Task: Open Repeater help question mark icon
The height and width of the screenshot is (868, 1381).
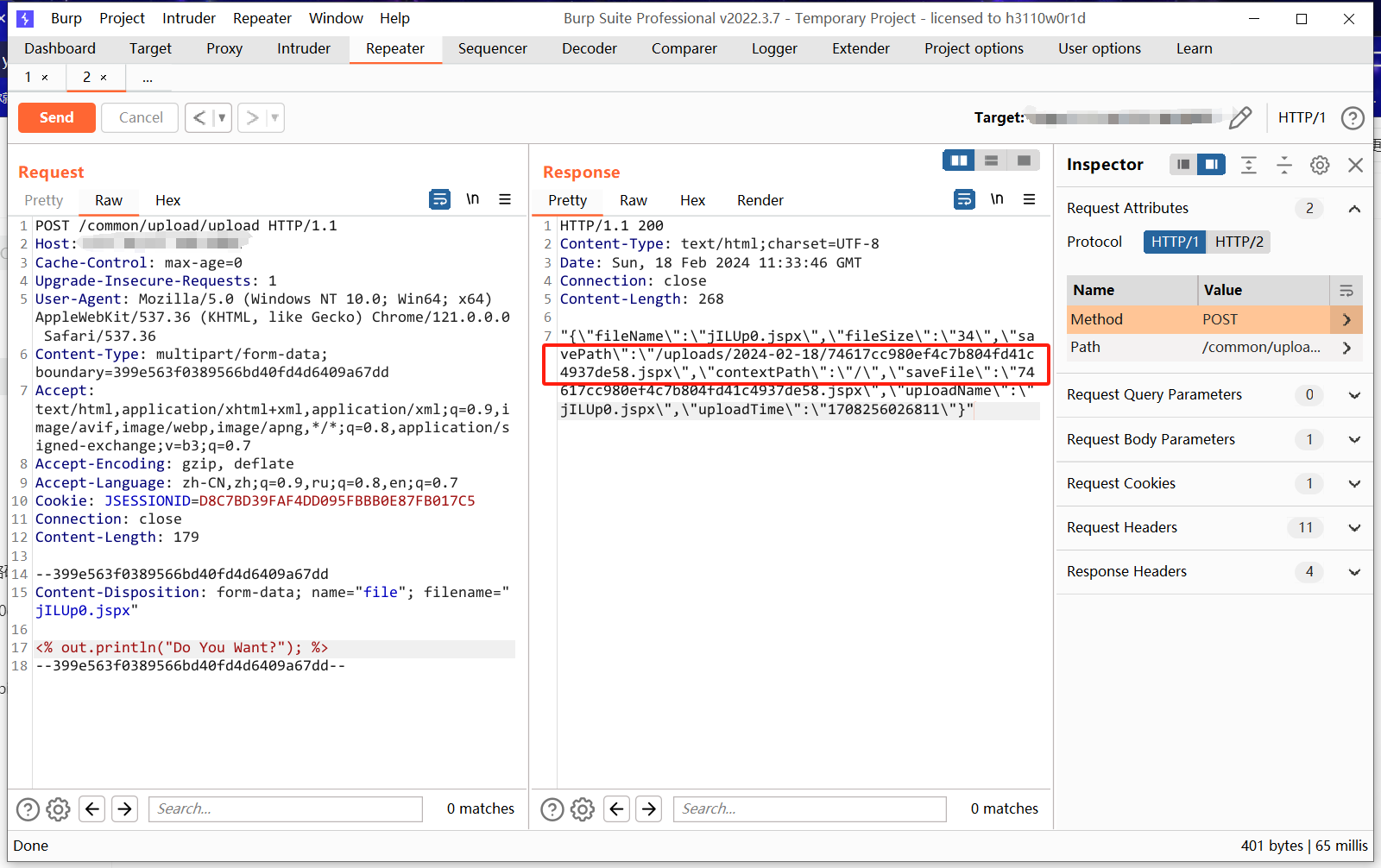Action: 1353,117
